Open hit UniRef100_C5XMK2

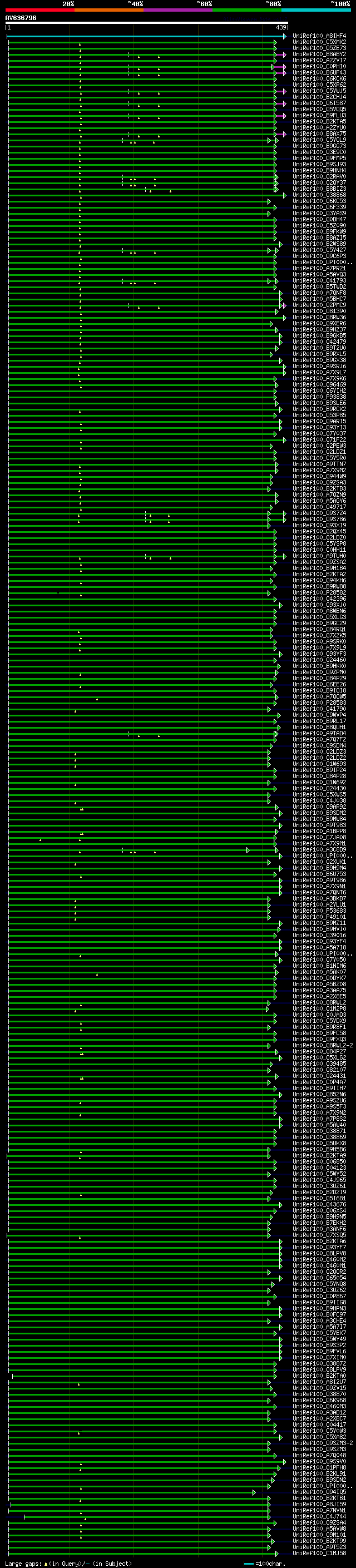pos(319,42)
